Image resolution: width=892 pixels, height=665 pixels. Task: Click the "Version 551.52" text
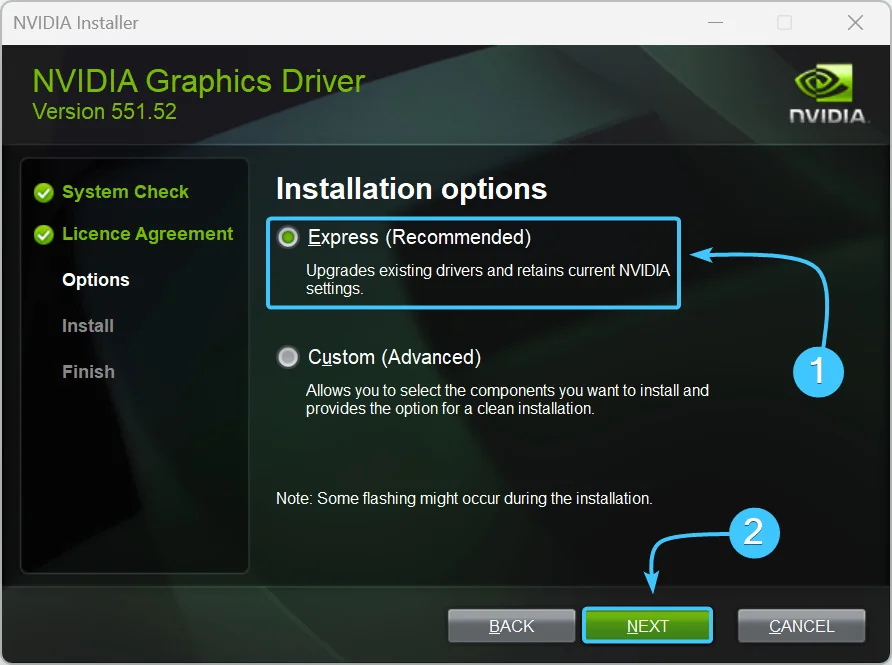pyautogui.click(x=105, y=111)
